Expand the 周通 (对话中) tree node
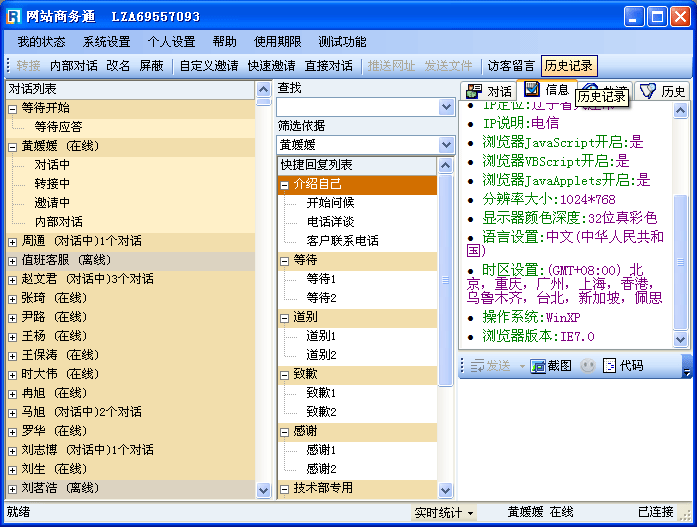Screen dimensions: 697x527 click(x=12, y=241)
